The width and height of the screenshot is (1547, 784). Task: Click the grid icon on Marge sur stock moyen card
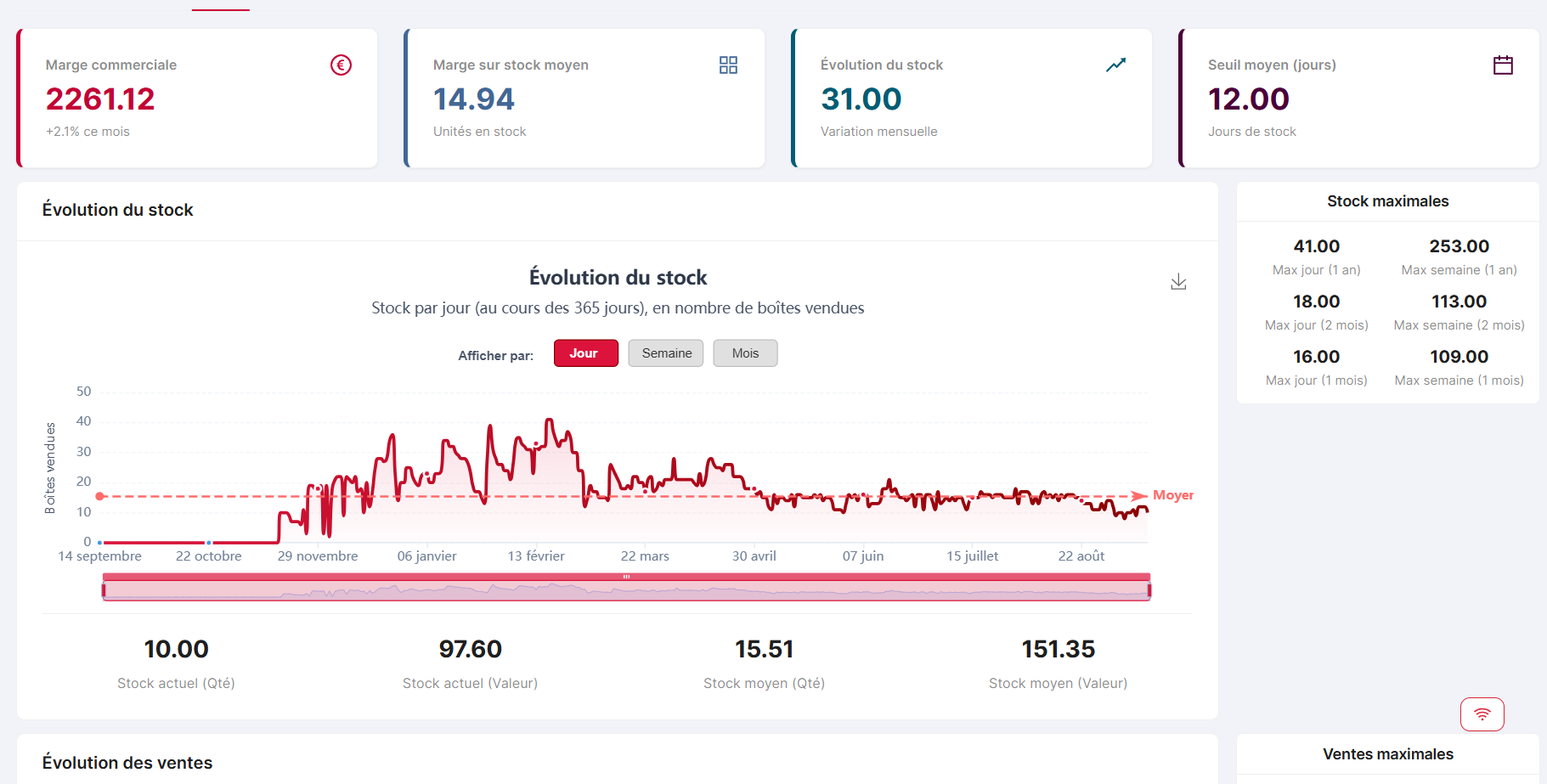728,65
